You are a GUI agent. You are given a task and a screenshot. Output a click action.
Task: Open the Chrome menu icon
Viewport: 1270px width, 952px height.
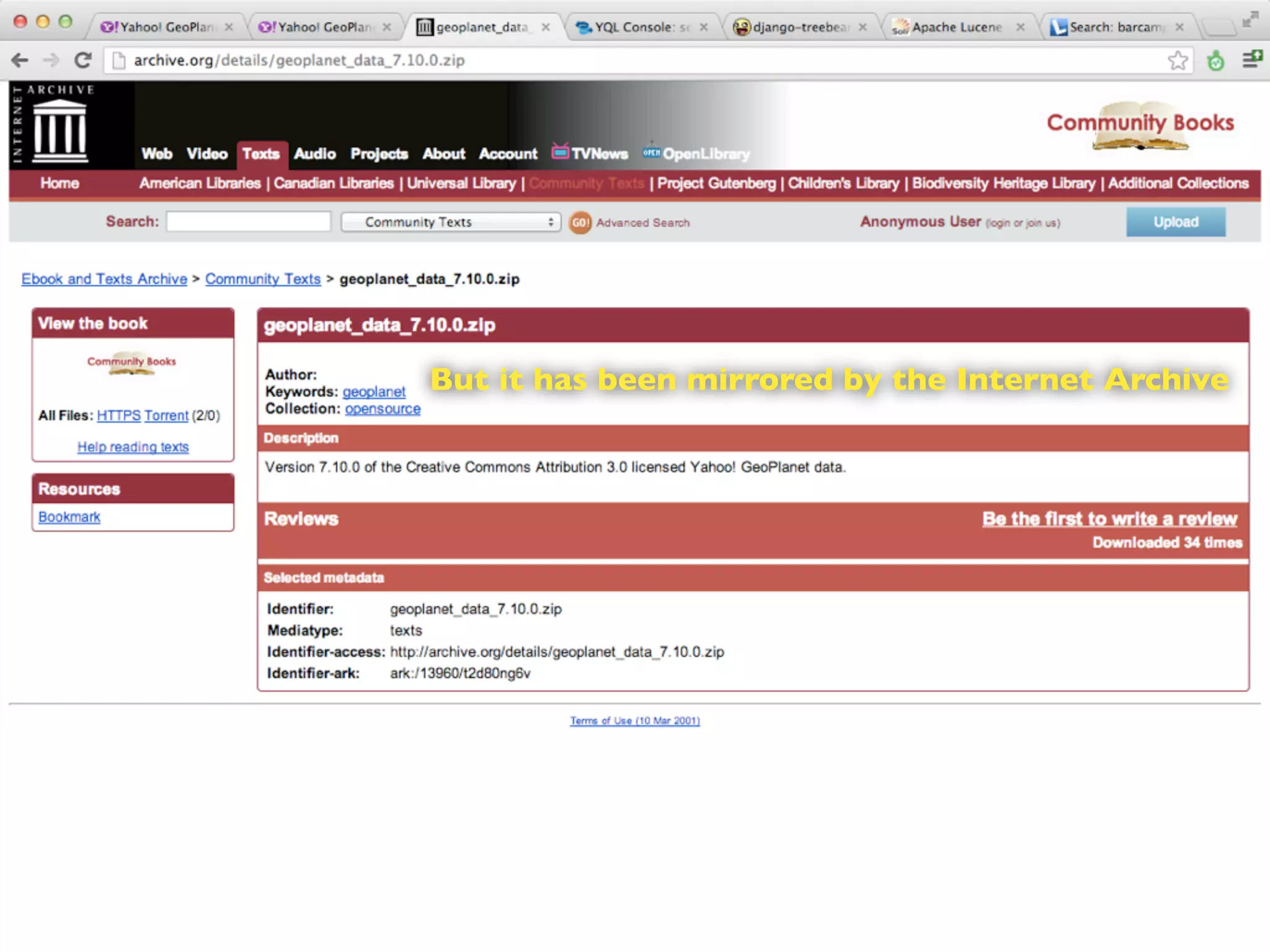[x=1251, y=59]
